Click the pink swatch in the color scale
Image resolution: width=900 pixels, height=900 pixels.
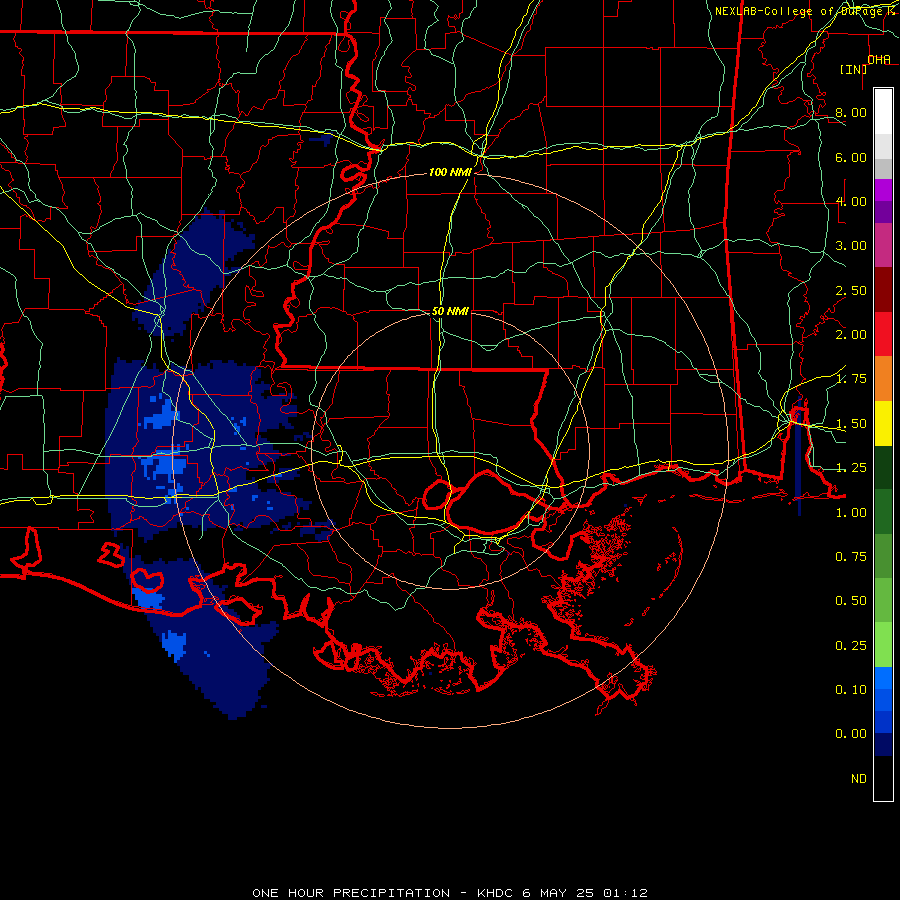(883, 246)
